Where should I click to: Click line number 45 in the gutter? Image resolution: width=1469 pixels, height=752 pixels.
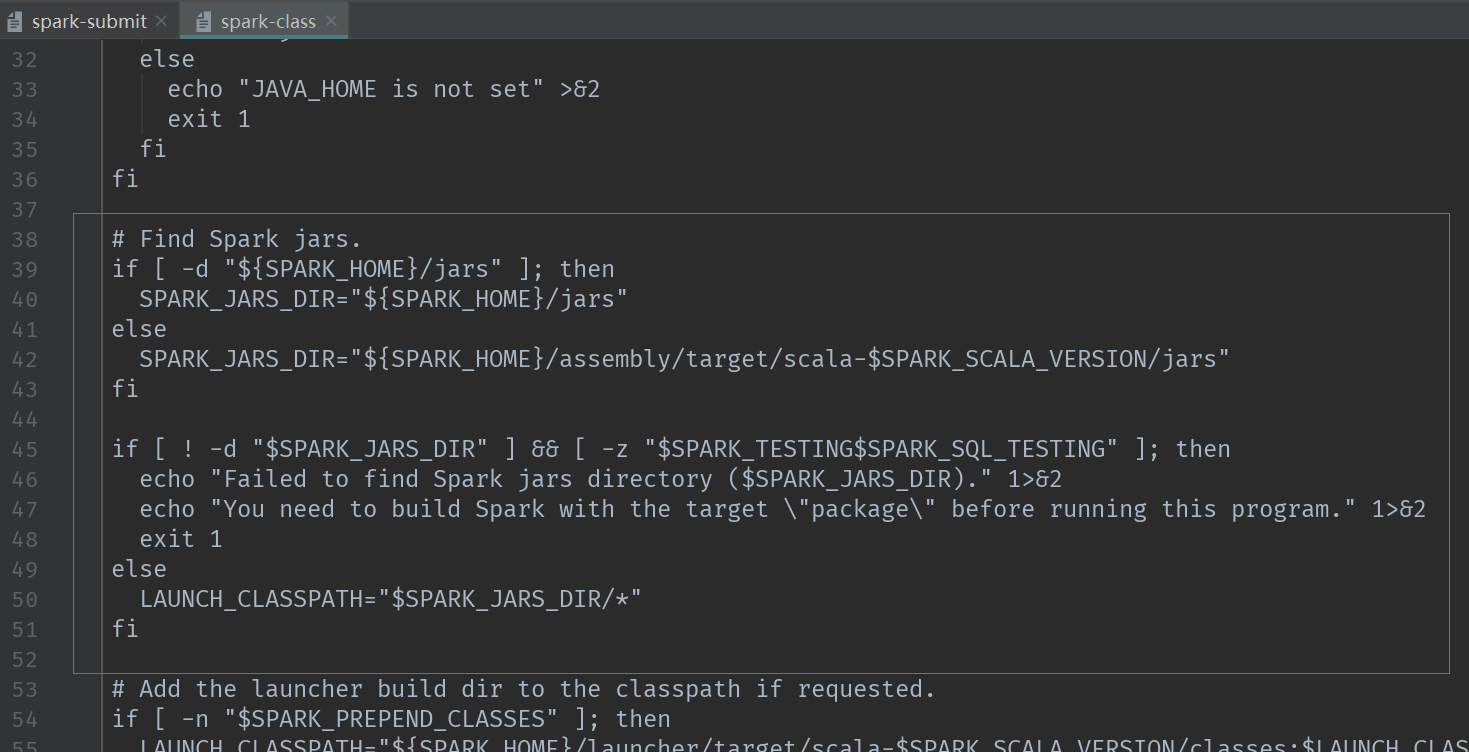pos(25,449)
